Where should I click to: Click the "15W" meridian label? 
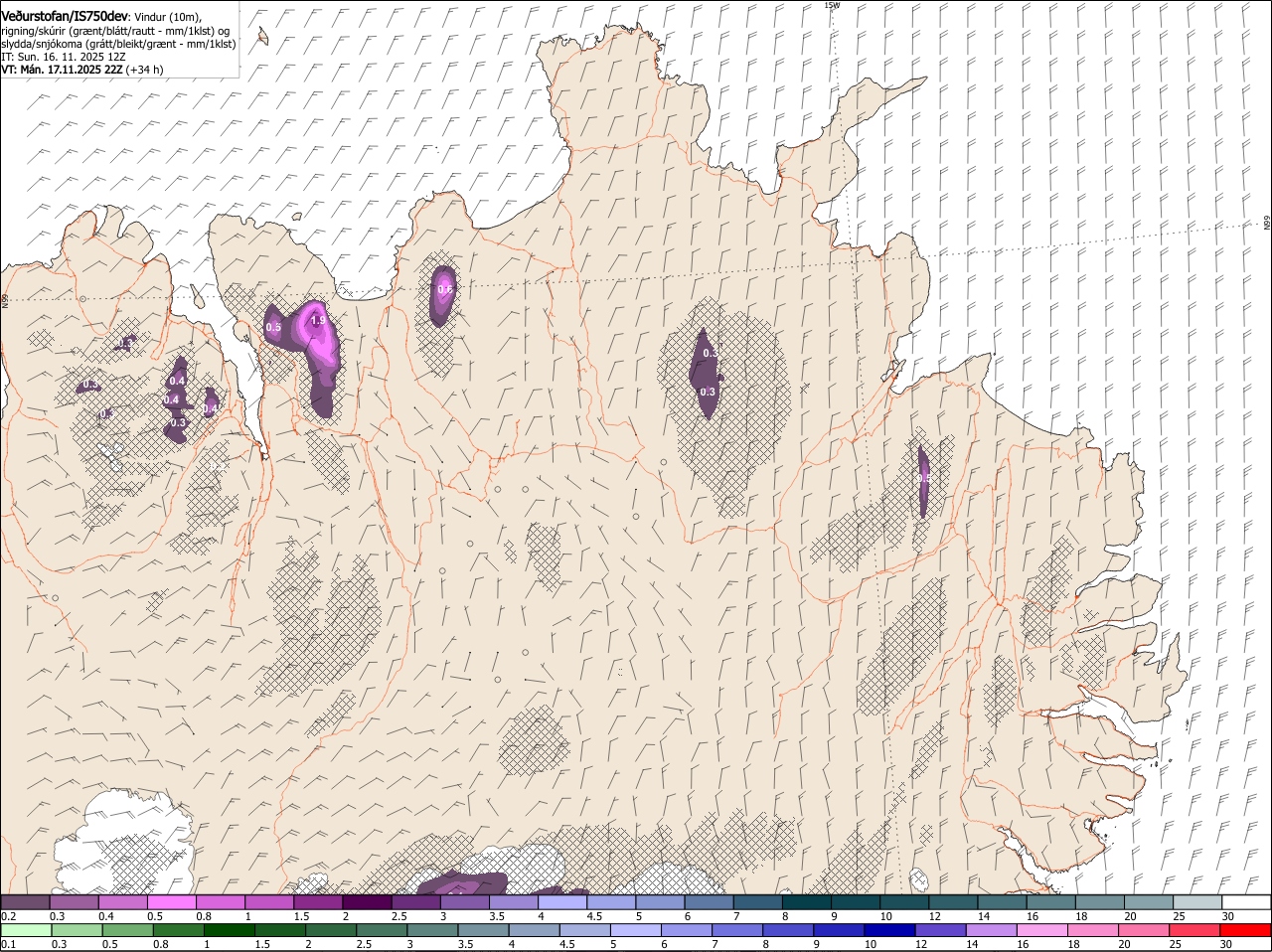tap(832, 5)
